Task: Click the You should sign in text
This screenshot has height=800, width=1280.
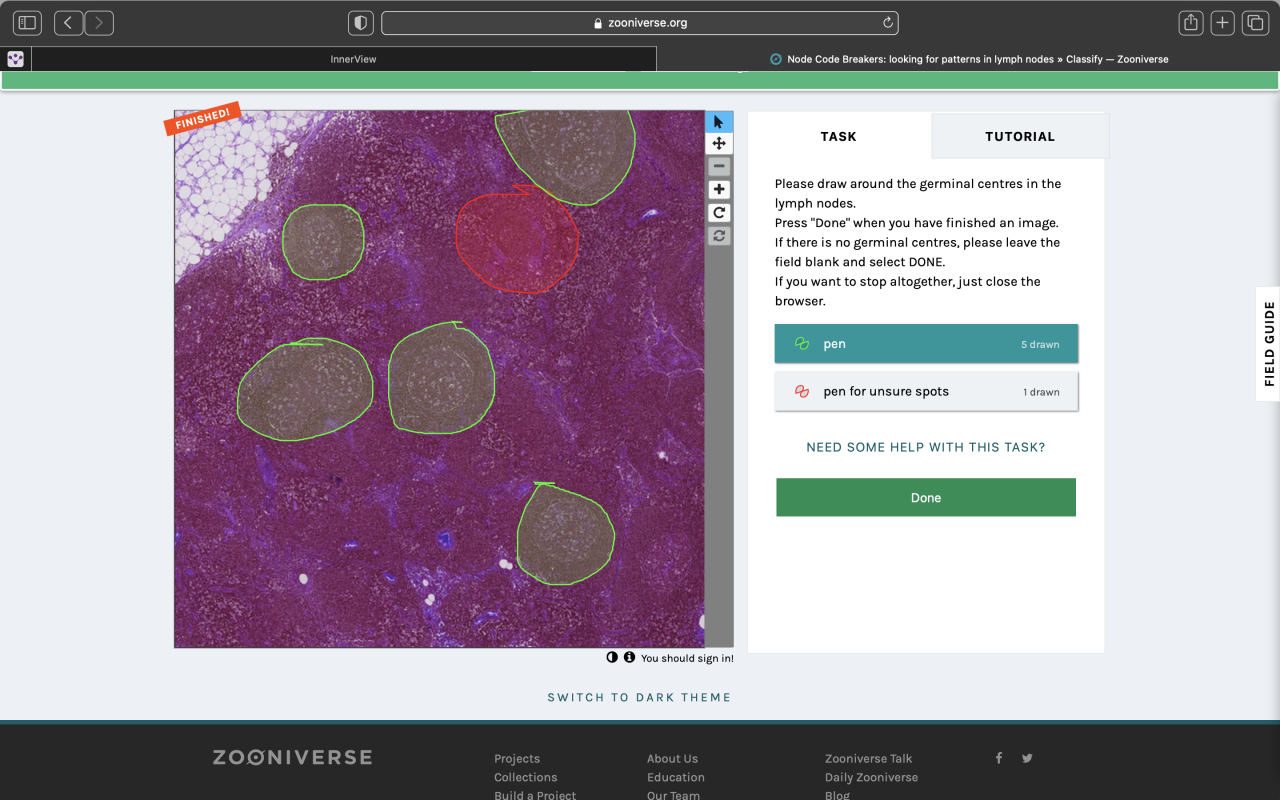Action: tap(687, 658)
